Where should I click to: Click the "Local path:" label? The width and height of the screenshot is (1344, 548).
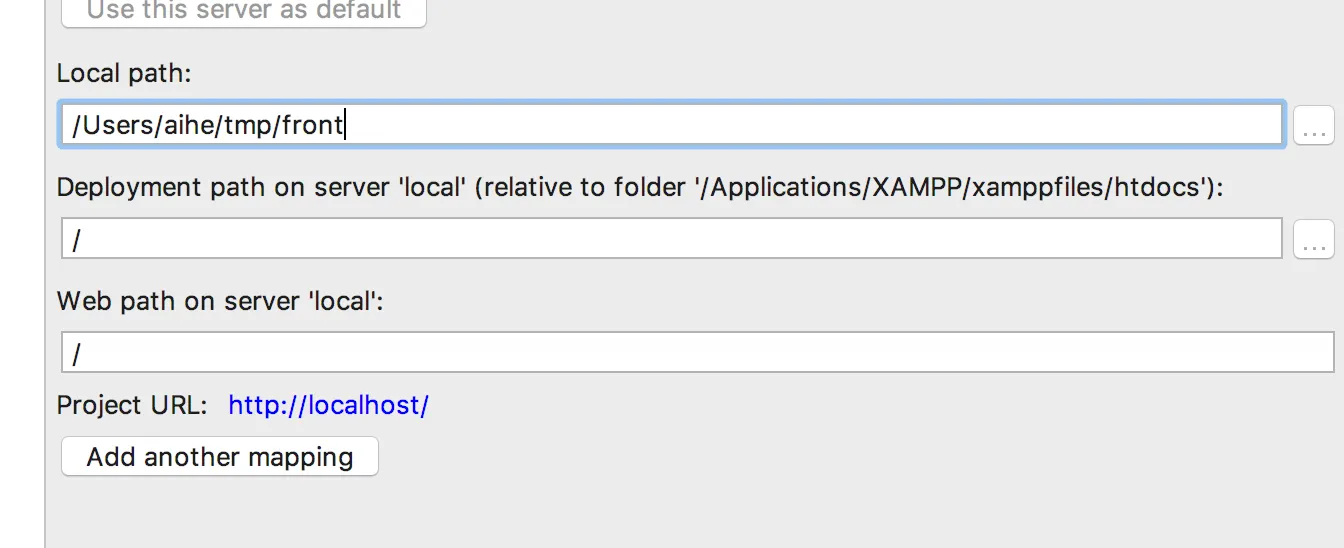[x=123, y=73]
